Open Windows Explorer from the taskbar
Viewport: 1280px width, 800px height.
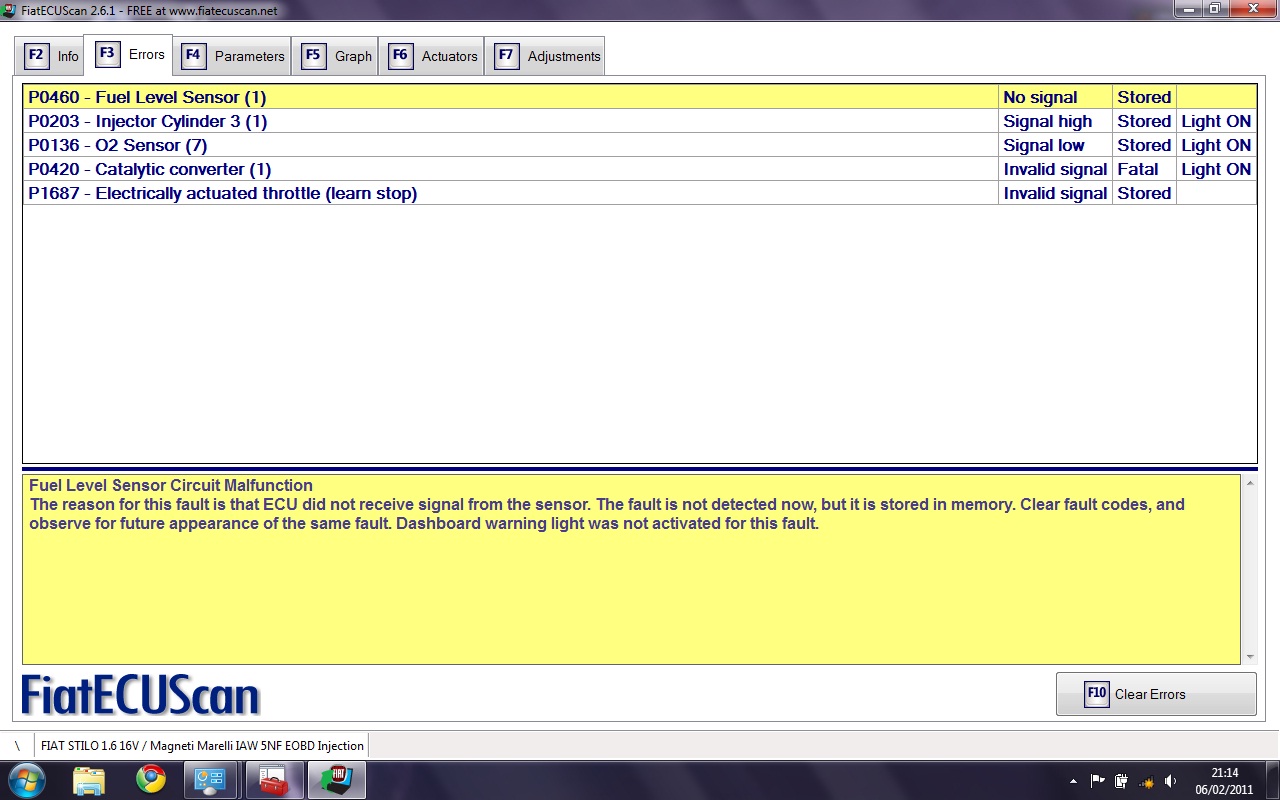coord(89,780)
